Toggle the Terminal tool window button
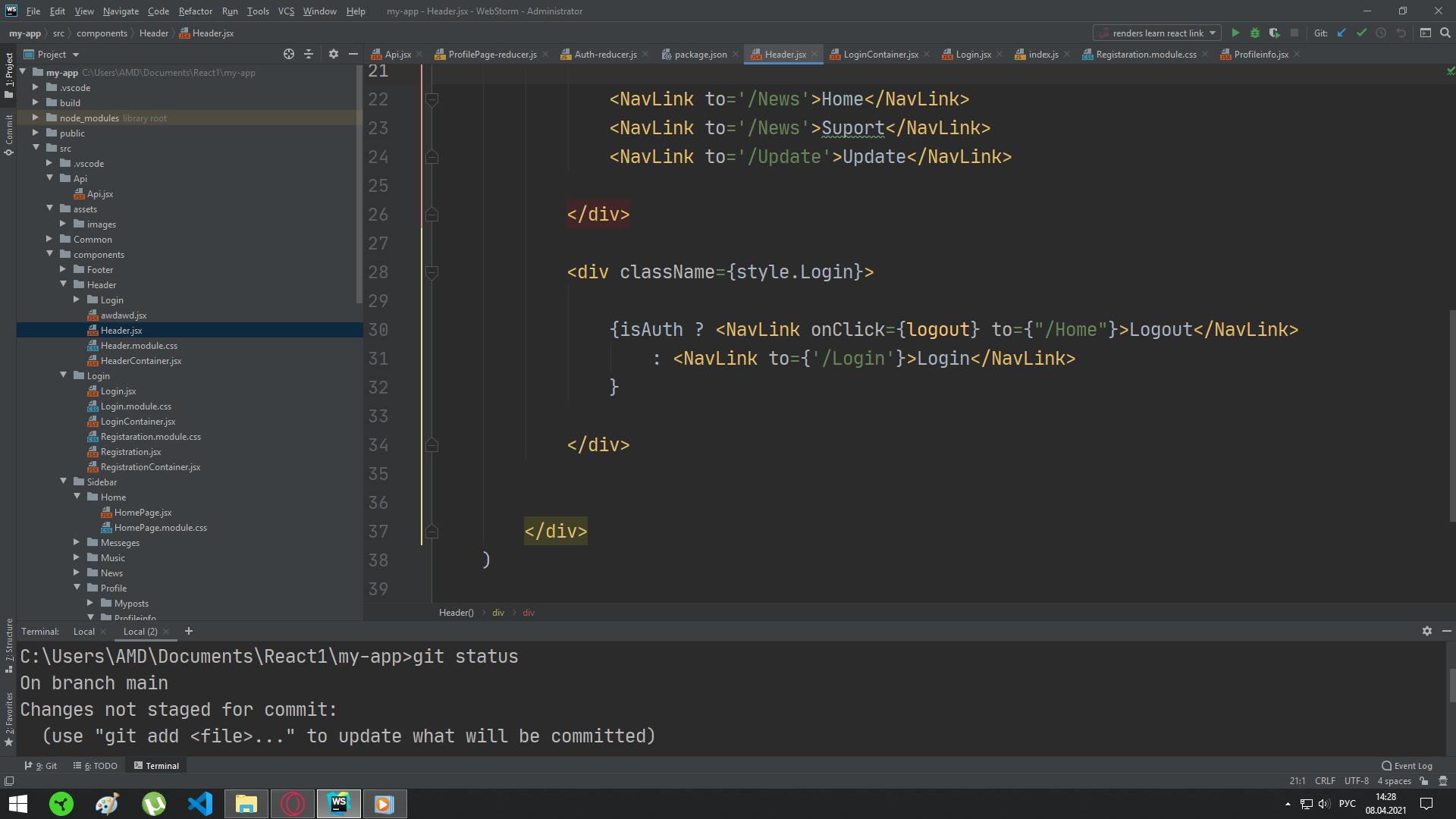The width and height of the screenshot is (1456, 819). coord(157,766)
